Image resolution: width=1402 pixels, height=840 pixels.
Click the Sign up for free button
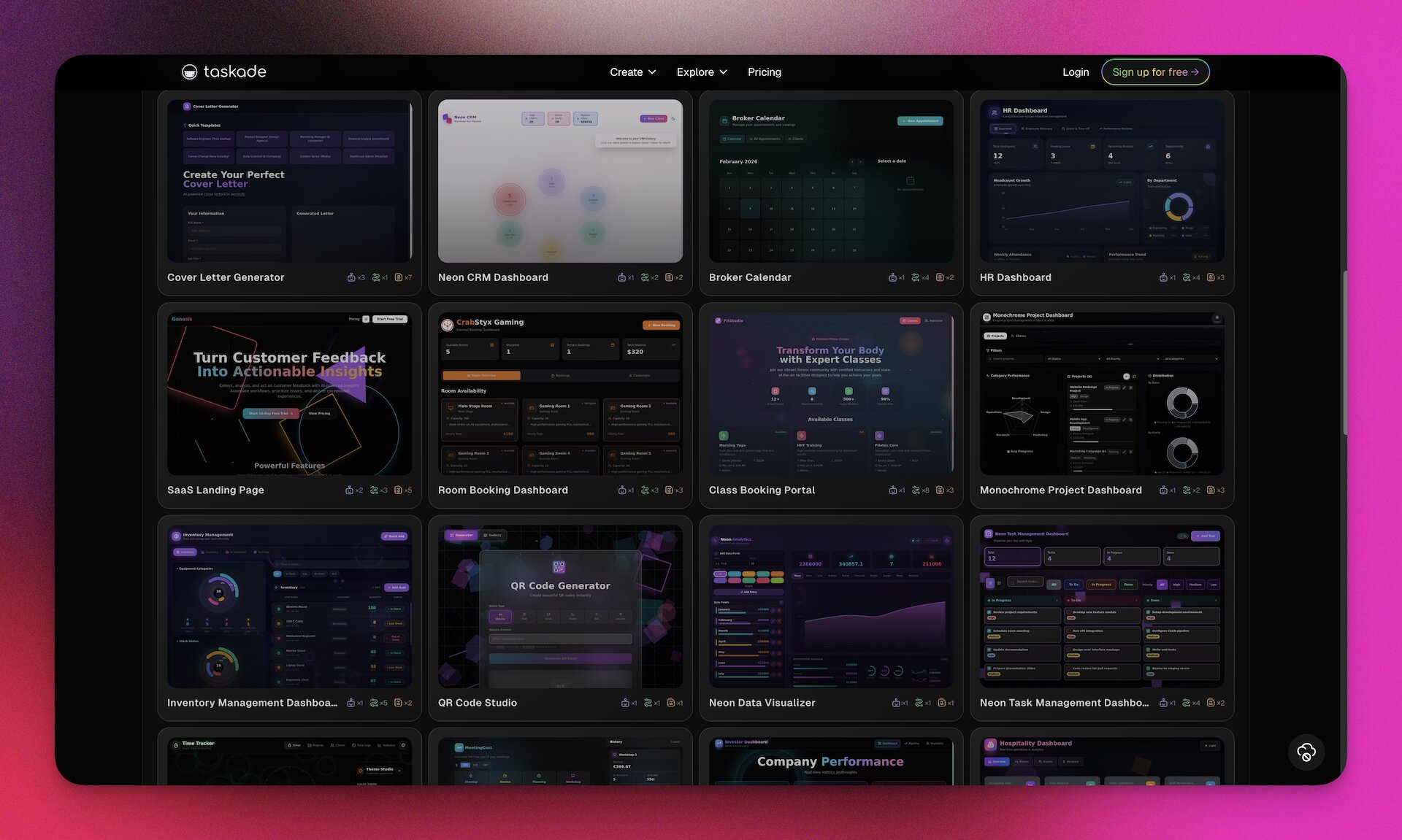pyautogui.click(x=1154, y=72)
